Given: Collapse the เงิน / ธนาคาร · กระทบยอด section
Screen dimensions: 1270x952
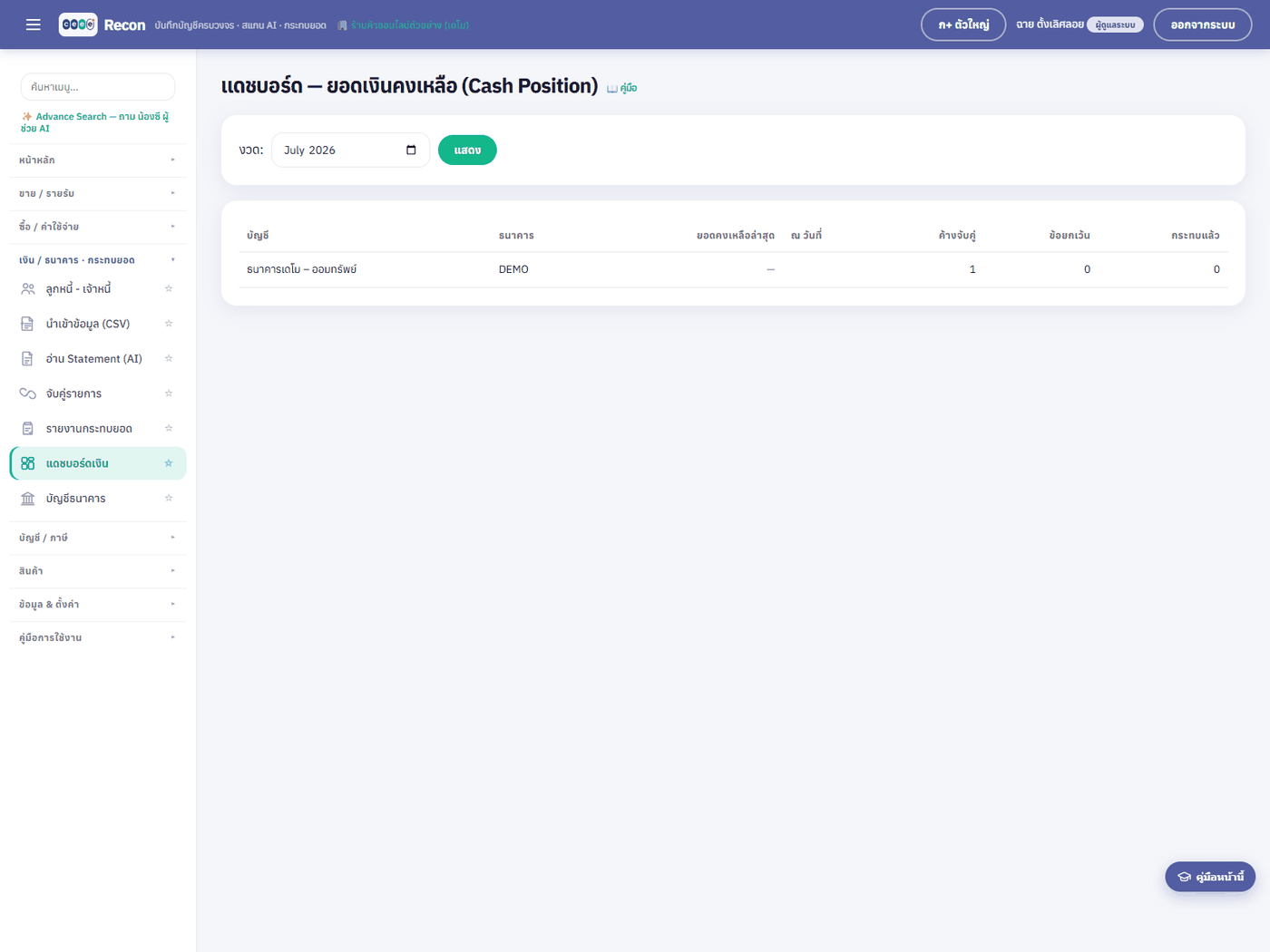Looking at the screenshot, I should [x=98, y=260].
